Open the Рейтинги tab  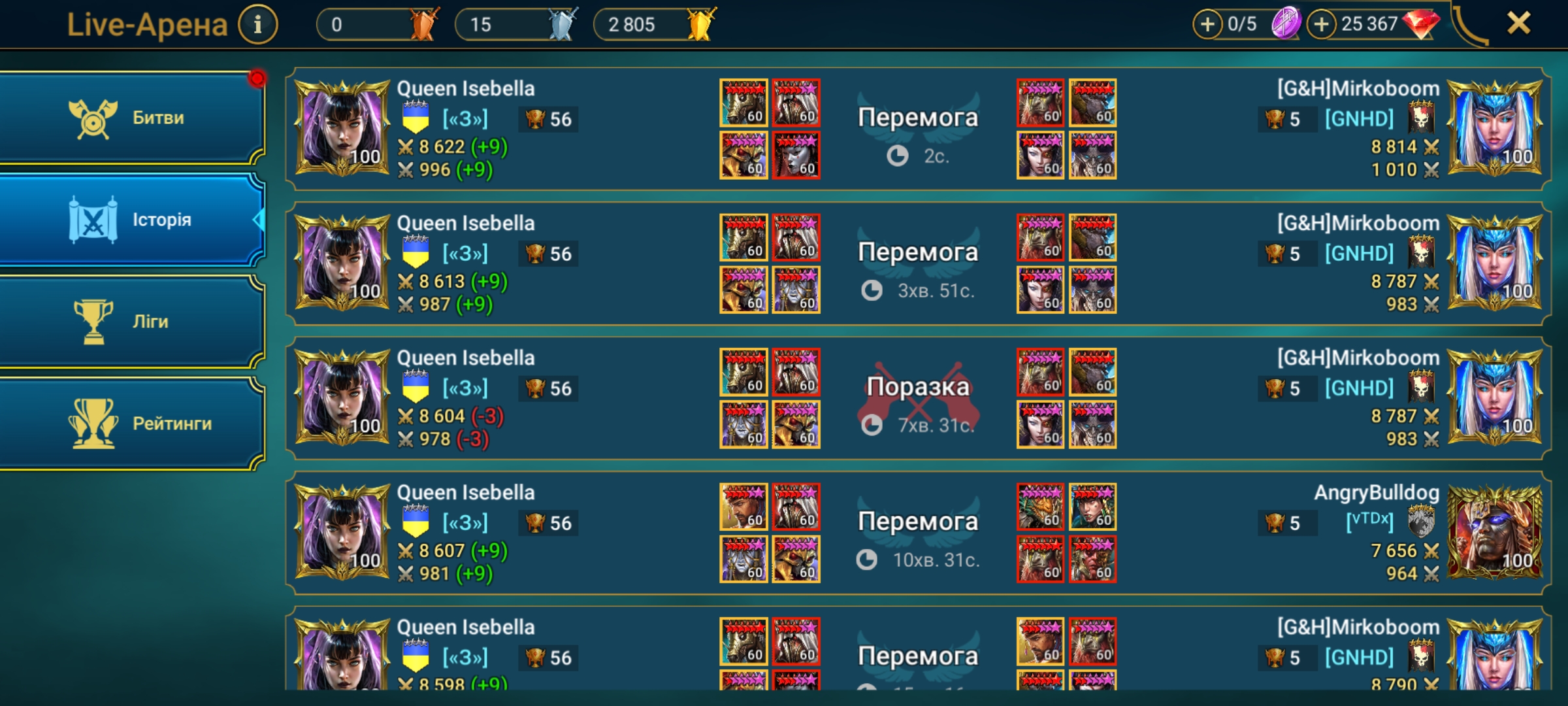click(131, 424)
